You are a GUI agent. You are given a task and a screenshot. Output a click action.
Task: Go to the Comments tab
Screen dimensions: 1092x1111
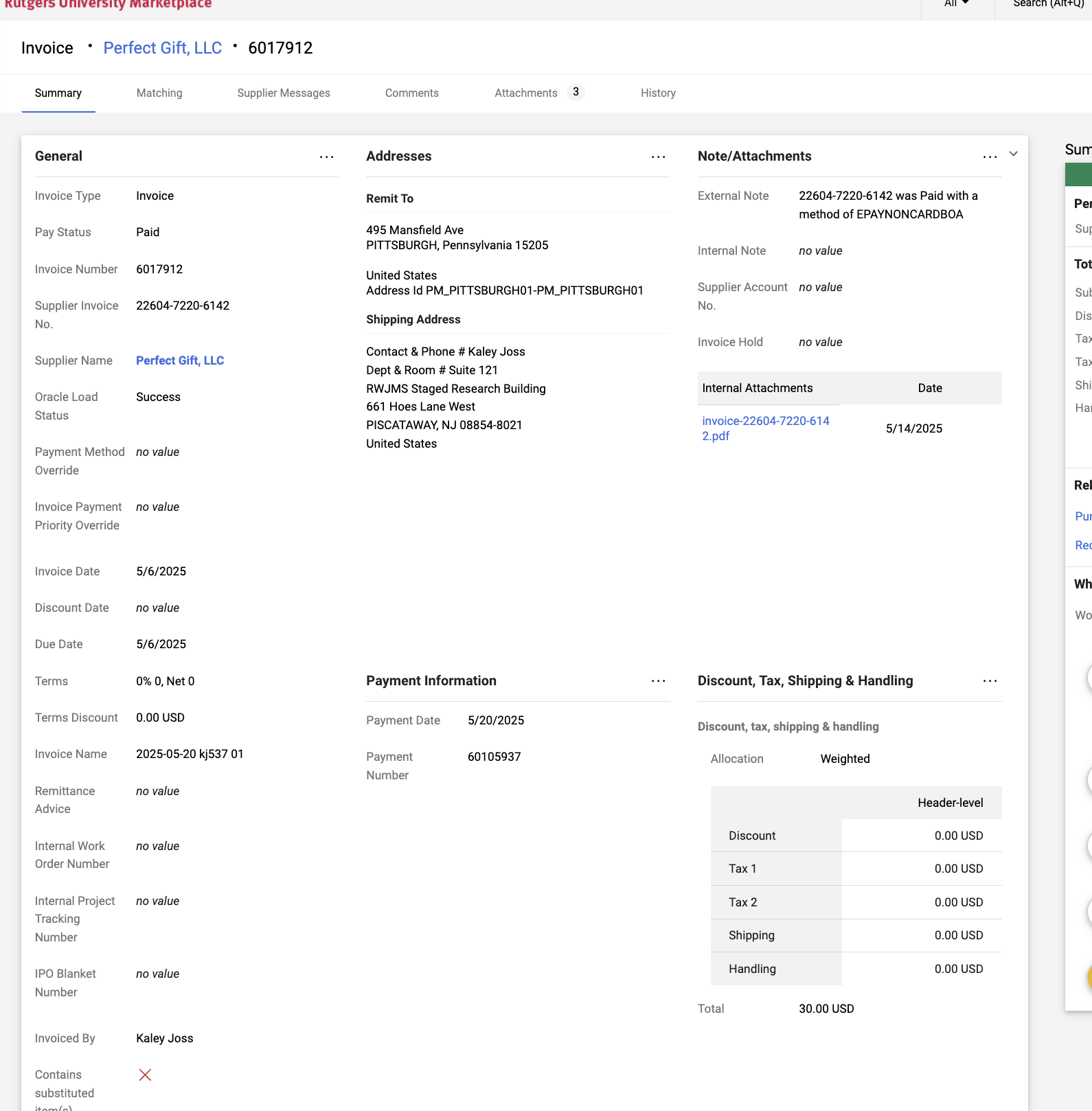(x=411, y=93)
